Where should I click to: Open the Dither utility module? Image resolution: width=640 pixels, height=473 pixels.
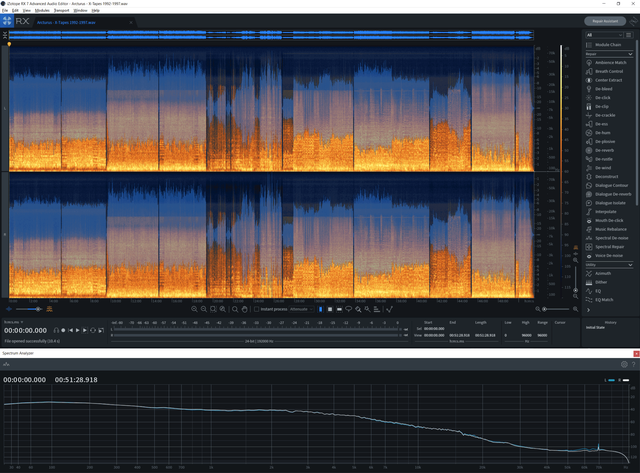(596, 282)
